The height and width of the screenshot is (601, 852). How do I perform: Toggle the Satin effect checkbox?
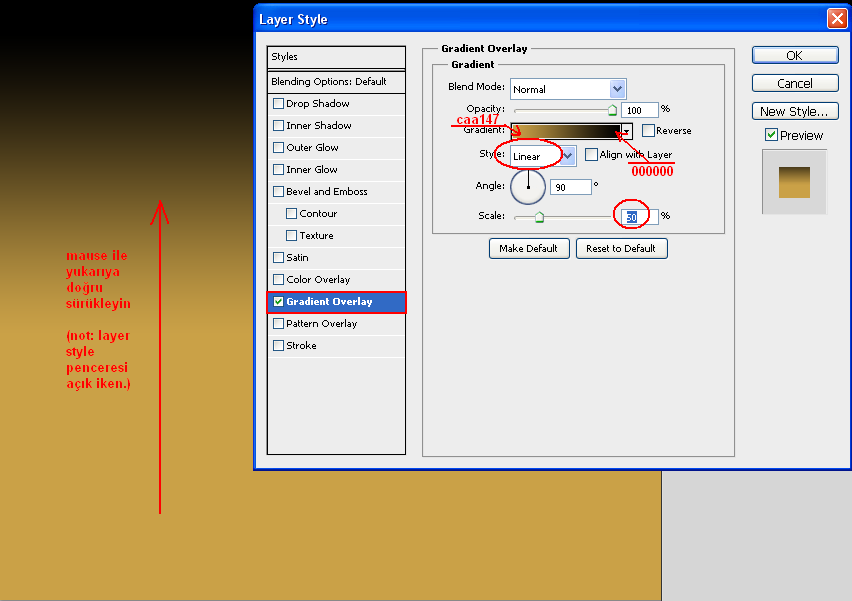coord(278,258)
